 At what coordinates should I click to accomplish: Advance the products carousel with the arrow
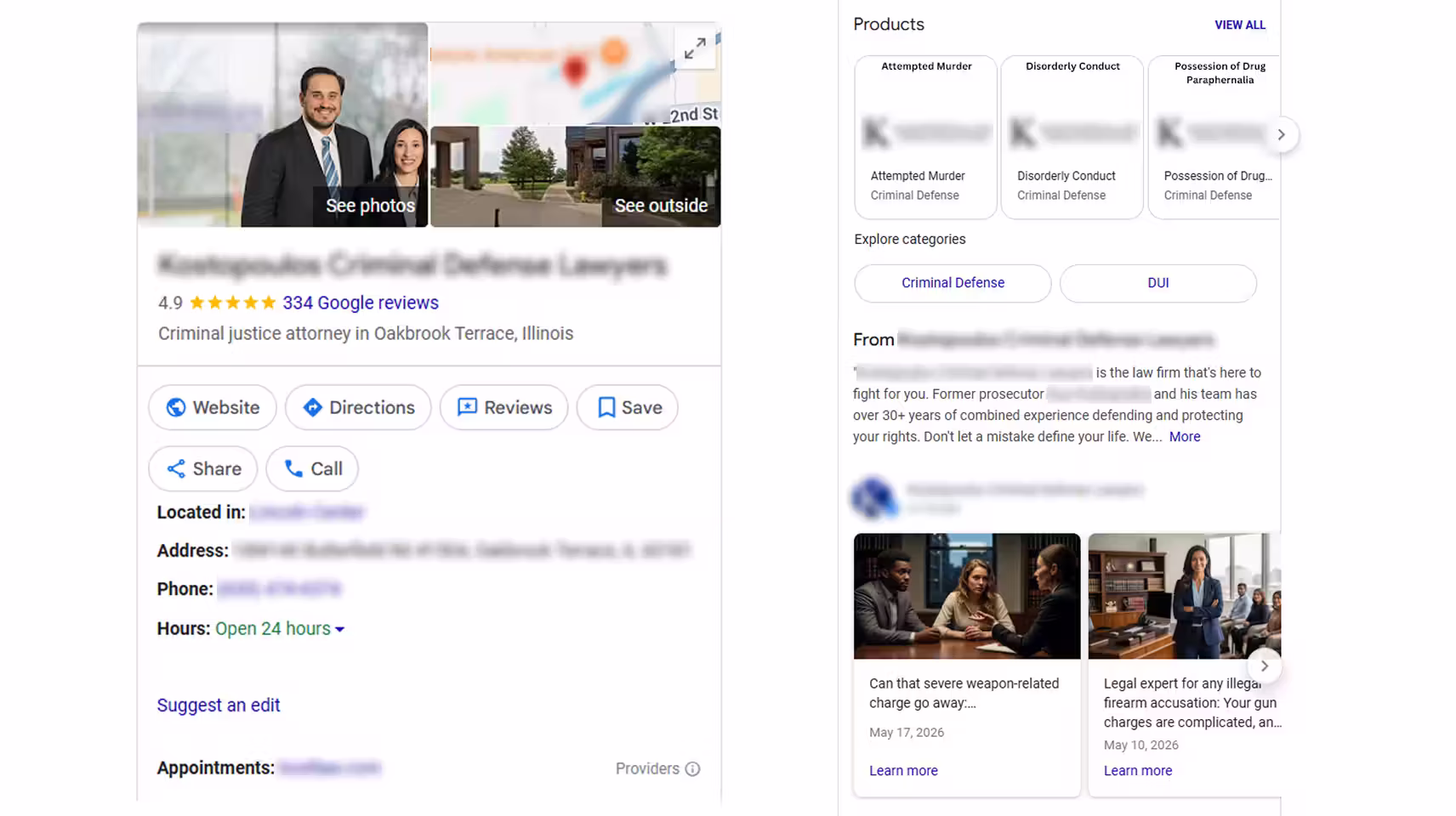click(x=1281, y=134)
